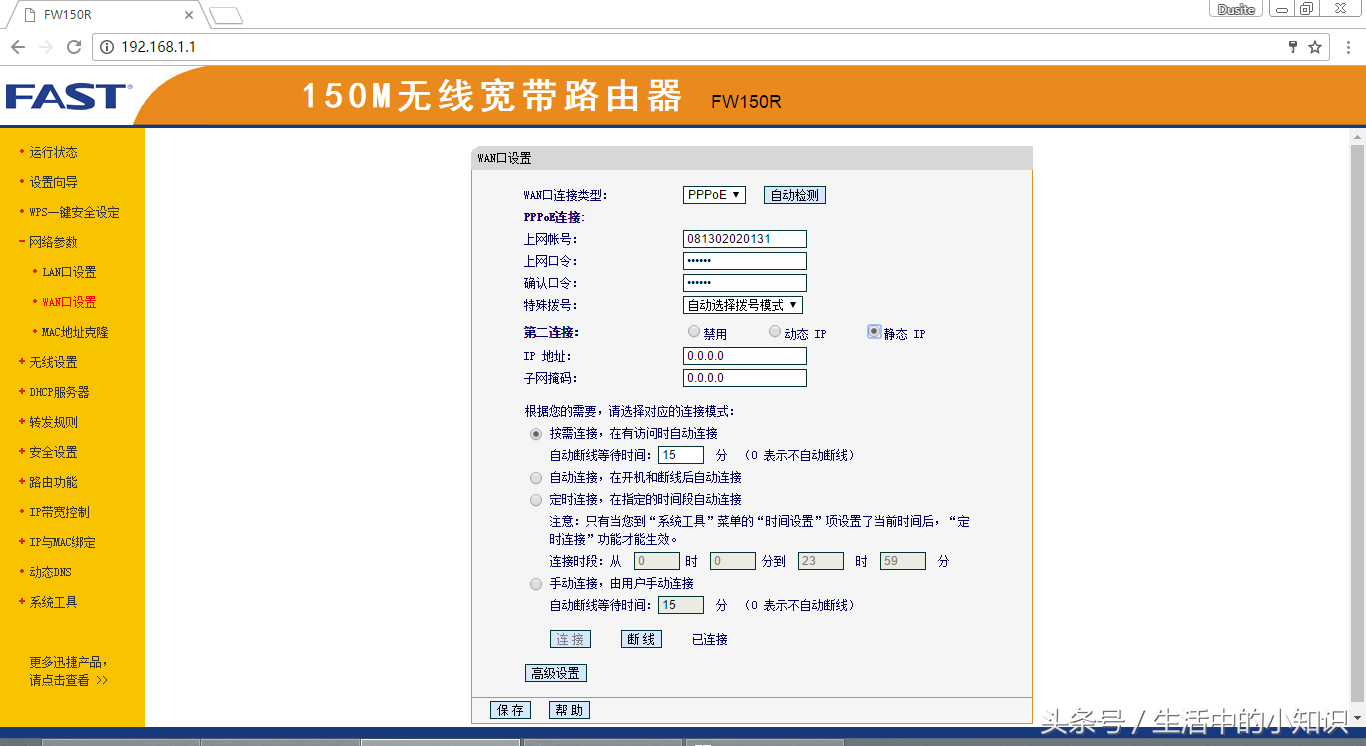Image resolution: width=1366 pixels, height=746 pixels.
Task: Bookmark this page with the star icon
Action: (x=1315, y=47)
